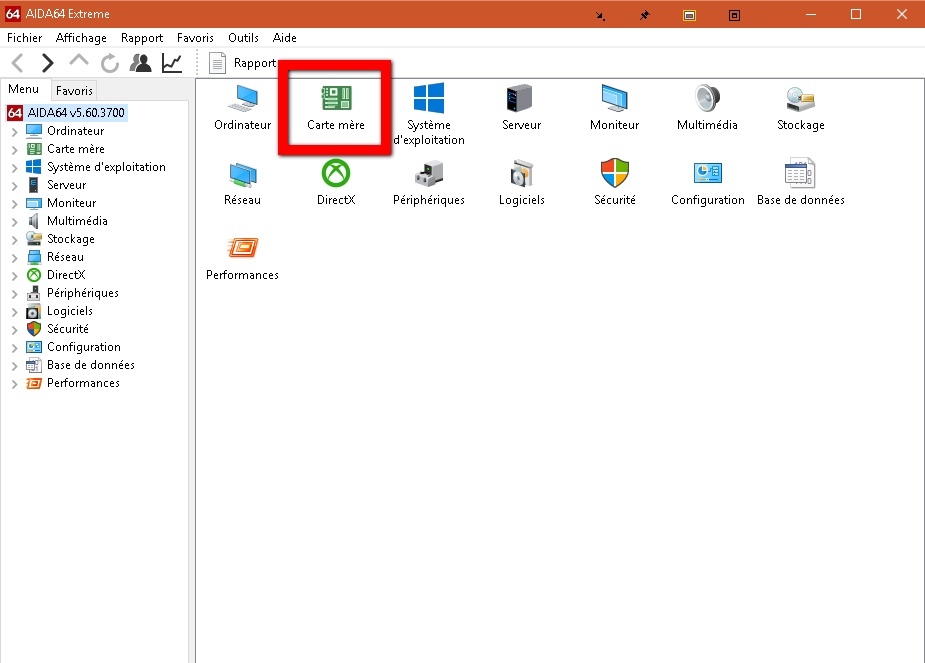
Task: Expand the Ordinateur tree node
Action: (x=15, y=132)
